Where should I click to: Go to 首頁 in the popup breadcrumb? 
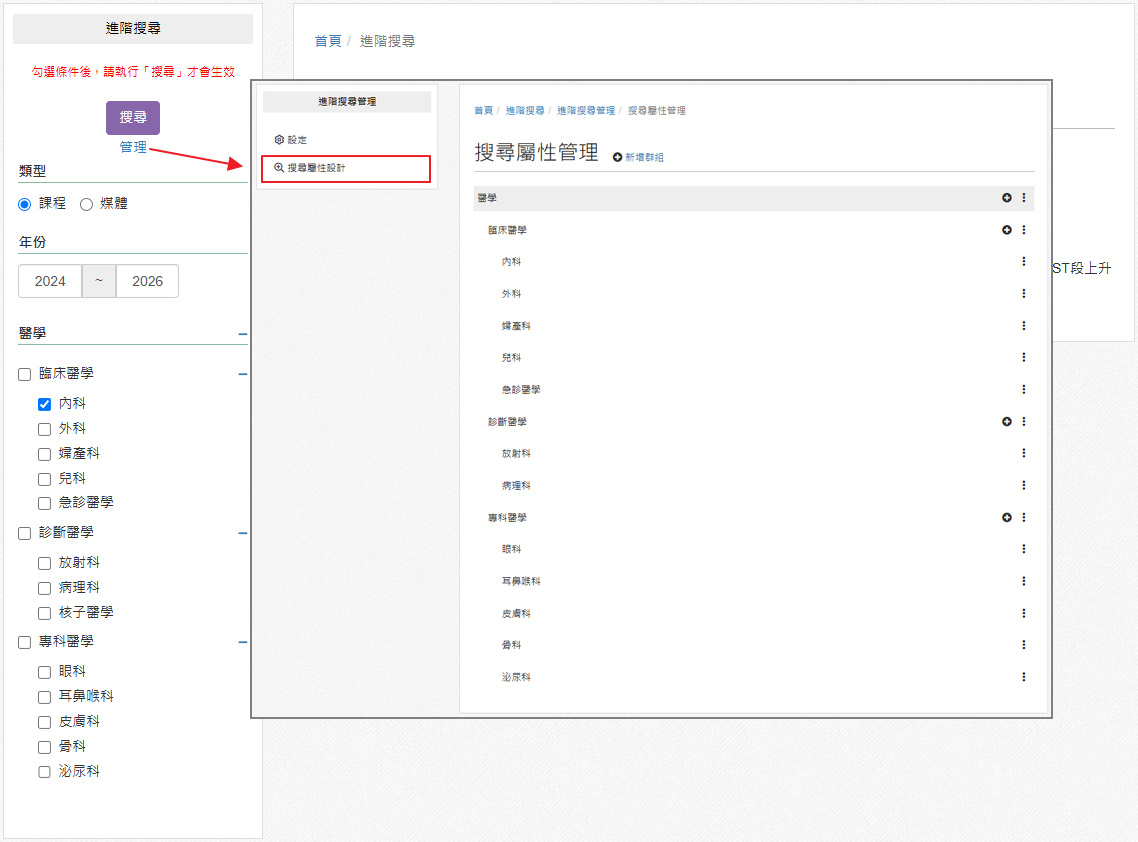click(483, 110)
